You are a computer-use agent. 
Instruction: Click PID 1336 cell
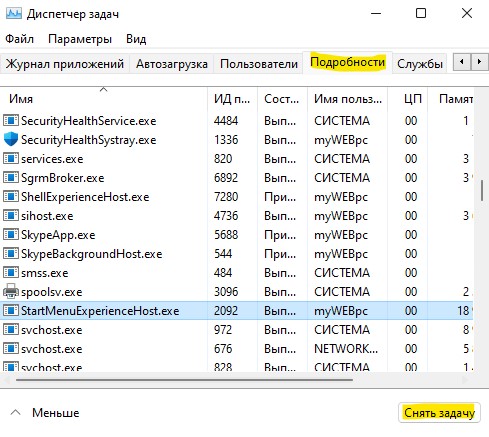[x=226, y=139]
